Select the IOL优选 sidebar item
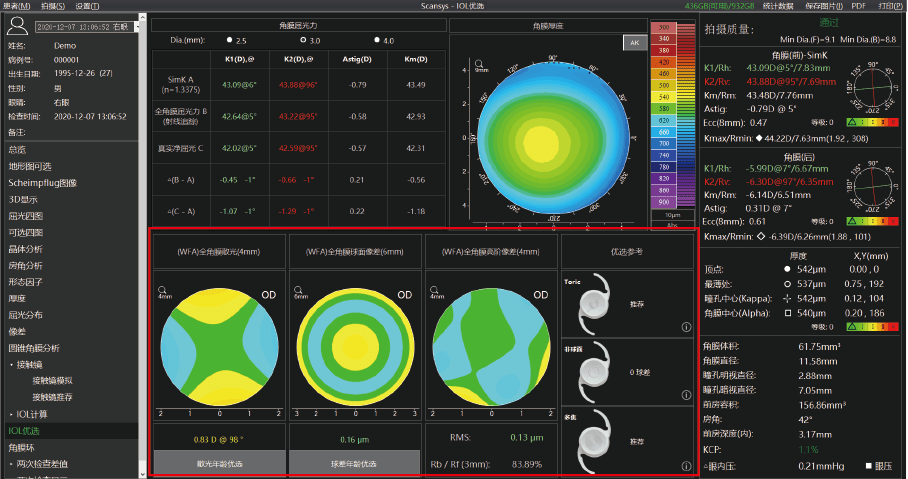908x479 pixels. (x=71, y=431)
